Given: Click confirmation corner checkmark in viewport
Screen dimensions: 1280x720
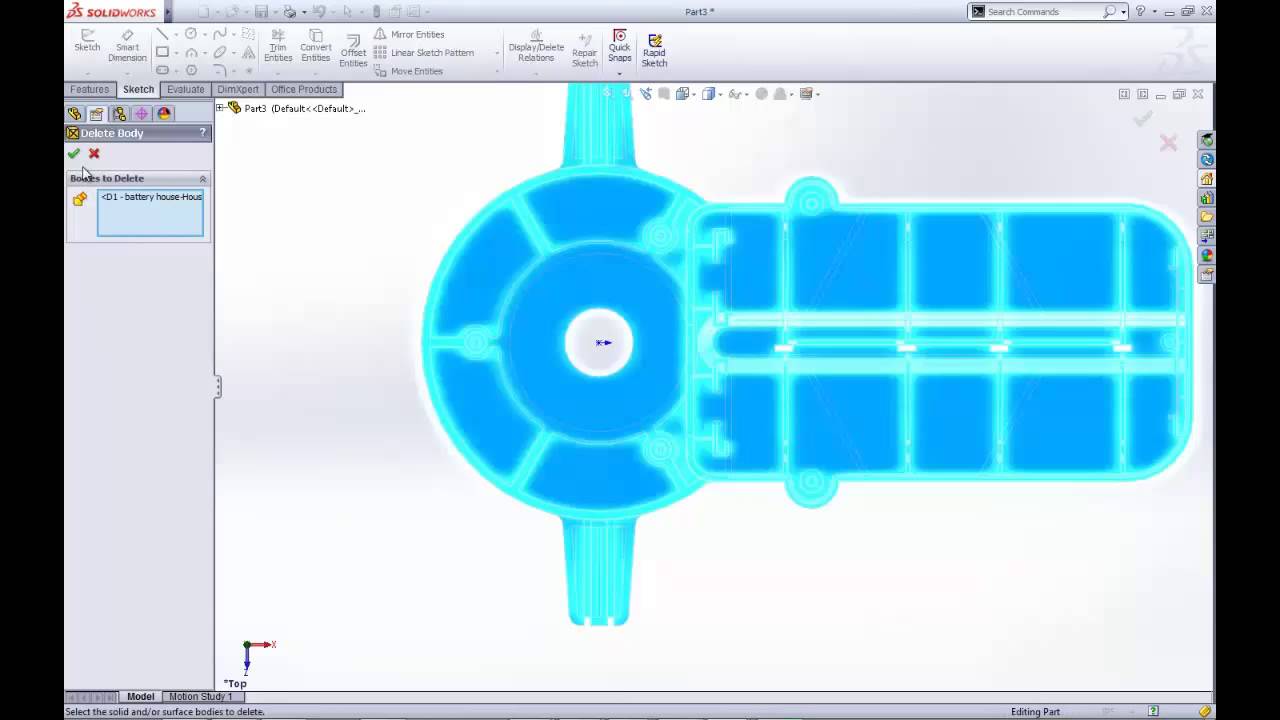Looking at the screenshot, I should tap(1143, 119).
